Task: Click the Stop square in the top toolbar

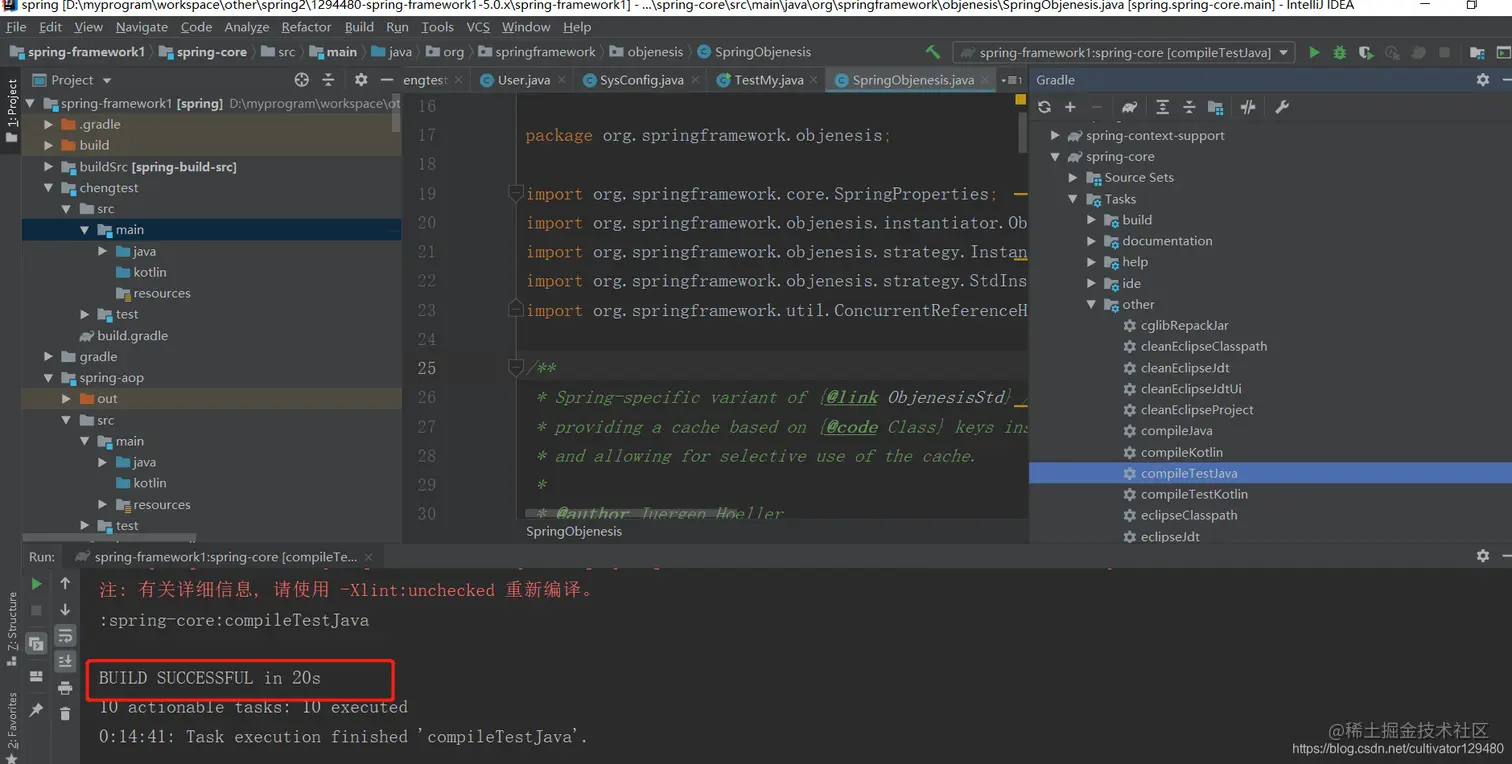Action: (x=1444, y=52)
